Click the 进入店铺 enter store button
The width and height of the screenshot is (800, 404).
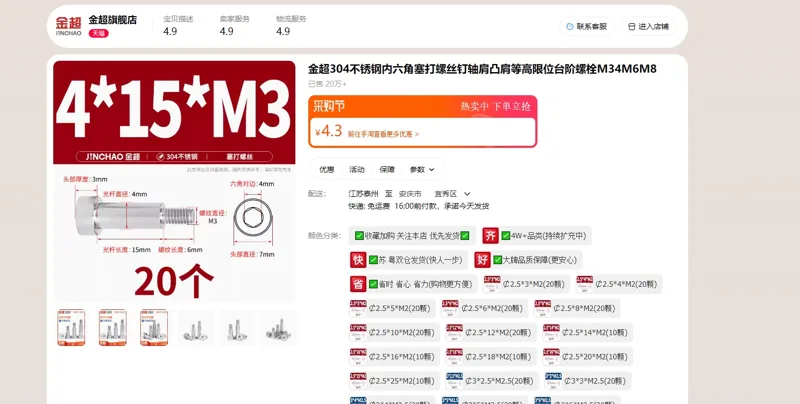(x=648, y=27)
